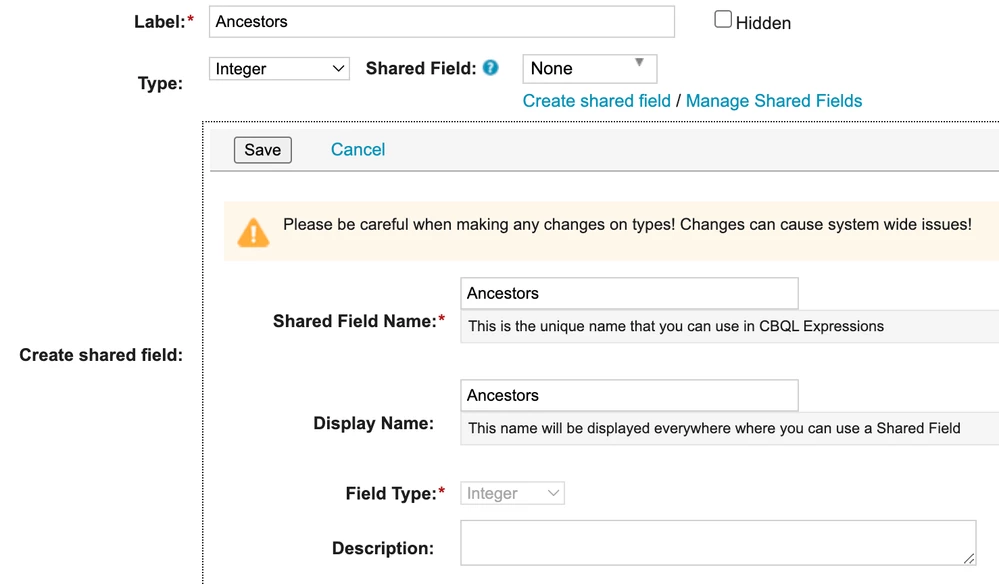The width and height of the screenshot is (999, 584).
Task: Click the Save button
Action: (262, 149)
